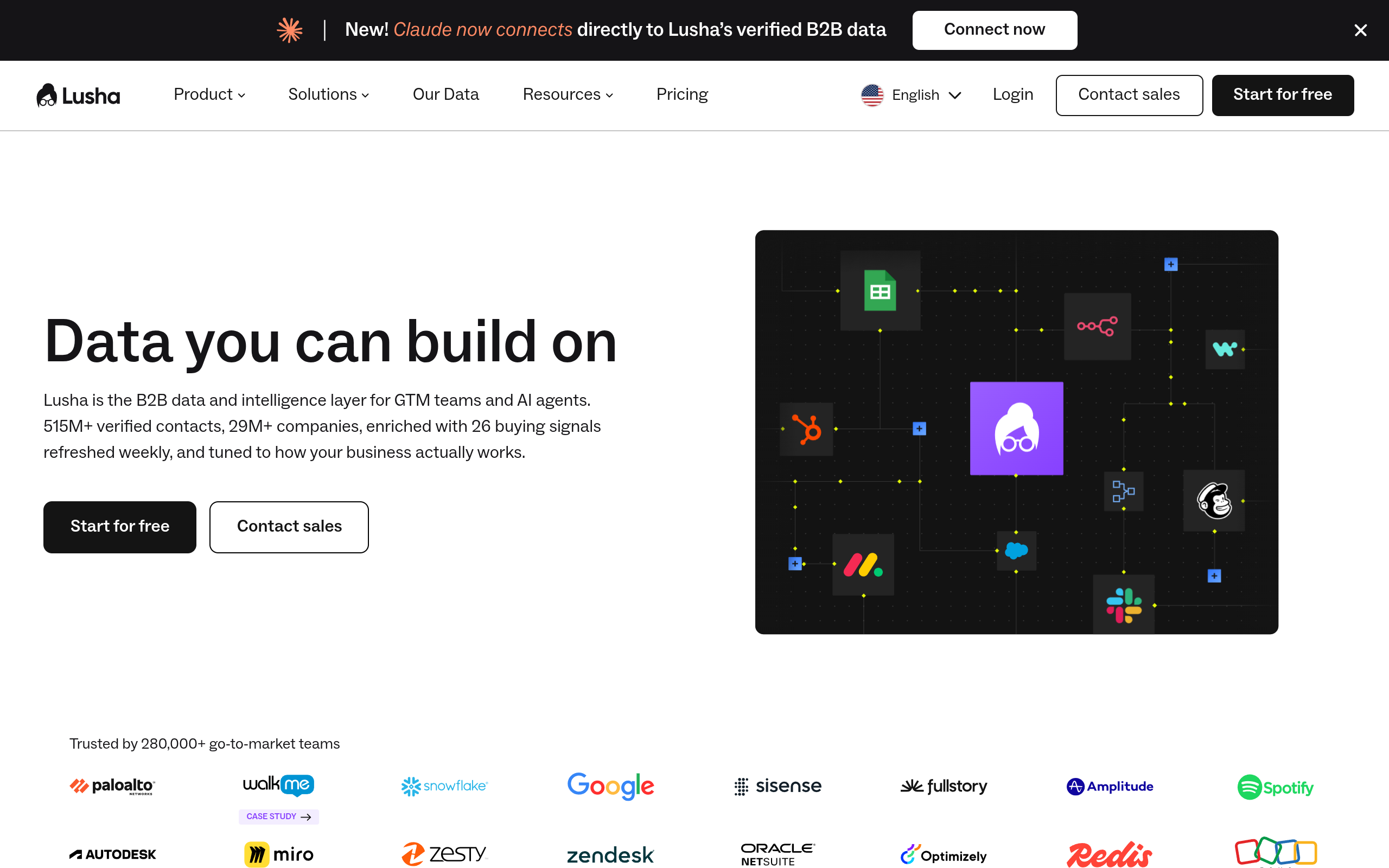Screen dimensions: 1389x868
Task: Click the Mailchimp monkey icon
Action: click(x=1214, y=501)
